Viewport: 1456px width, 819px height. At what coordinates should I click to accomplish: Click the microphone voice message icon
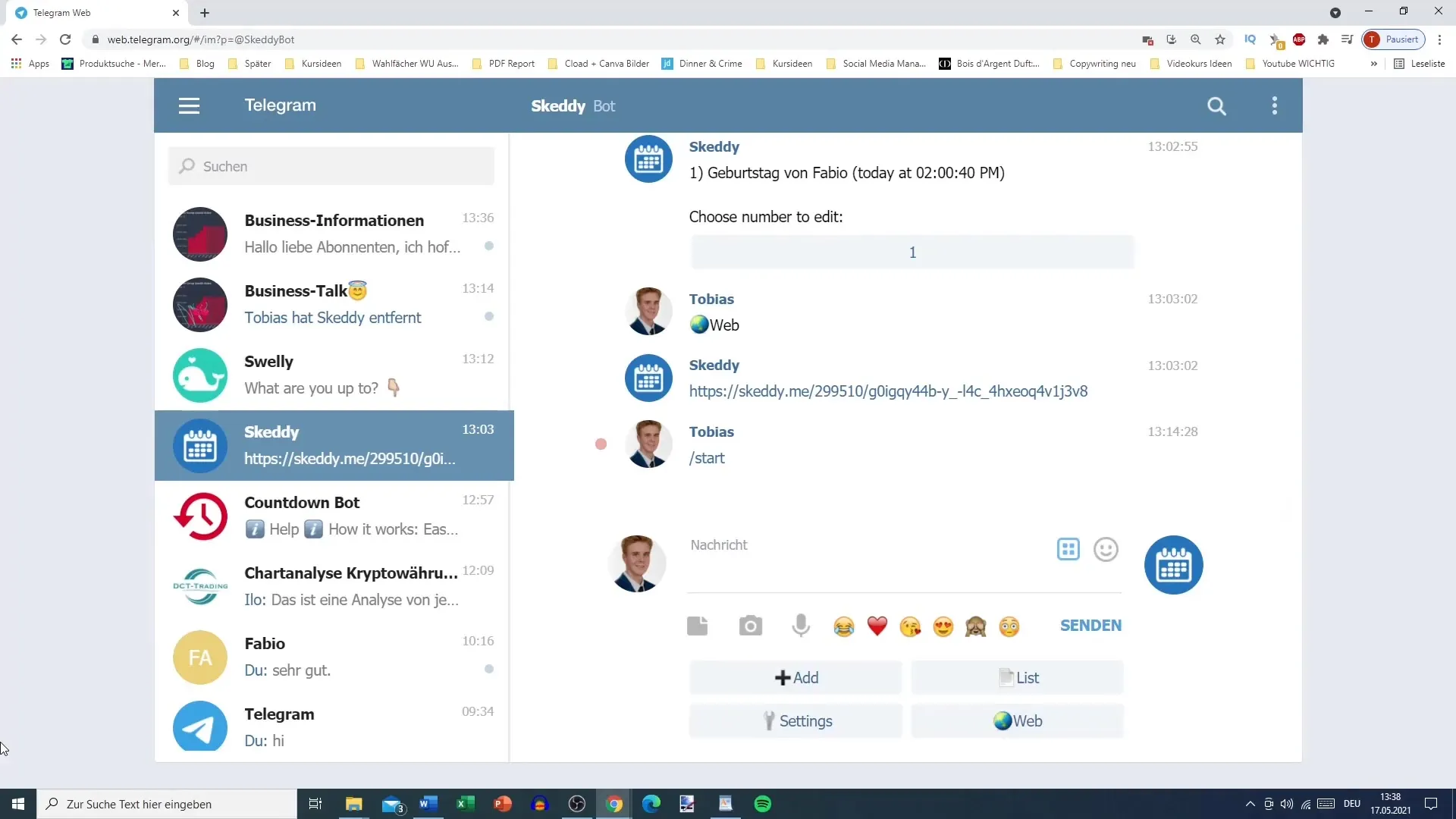pos(801,626)
